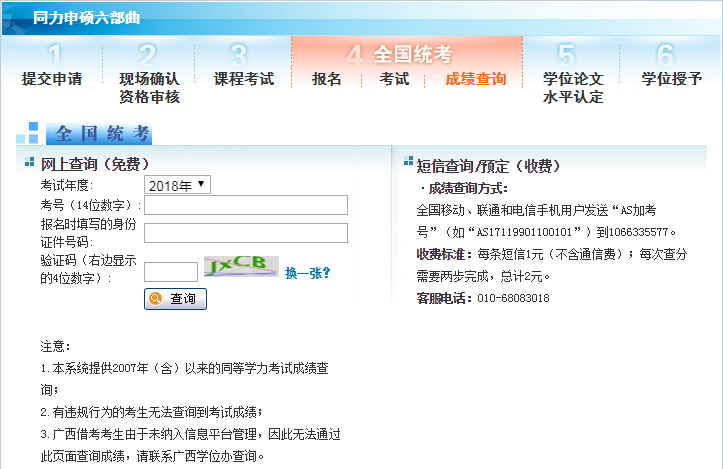Click the 4 全国统考 heading
The image size is (723, 469).
tap(400, 54)
